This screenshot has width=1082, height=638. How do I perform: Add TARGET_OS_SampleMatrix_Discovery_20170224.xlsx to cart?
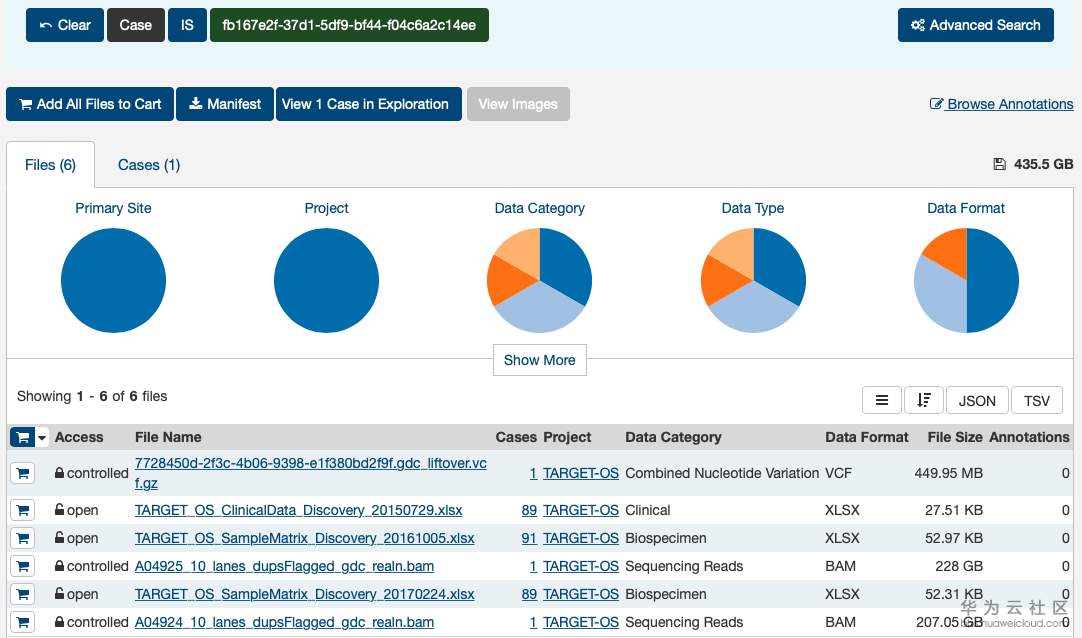[23, 594]
